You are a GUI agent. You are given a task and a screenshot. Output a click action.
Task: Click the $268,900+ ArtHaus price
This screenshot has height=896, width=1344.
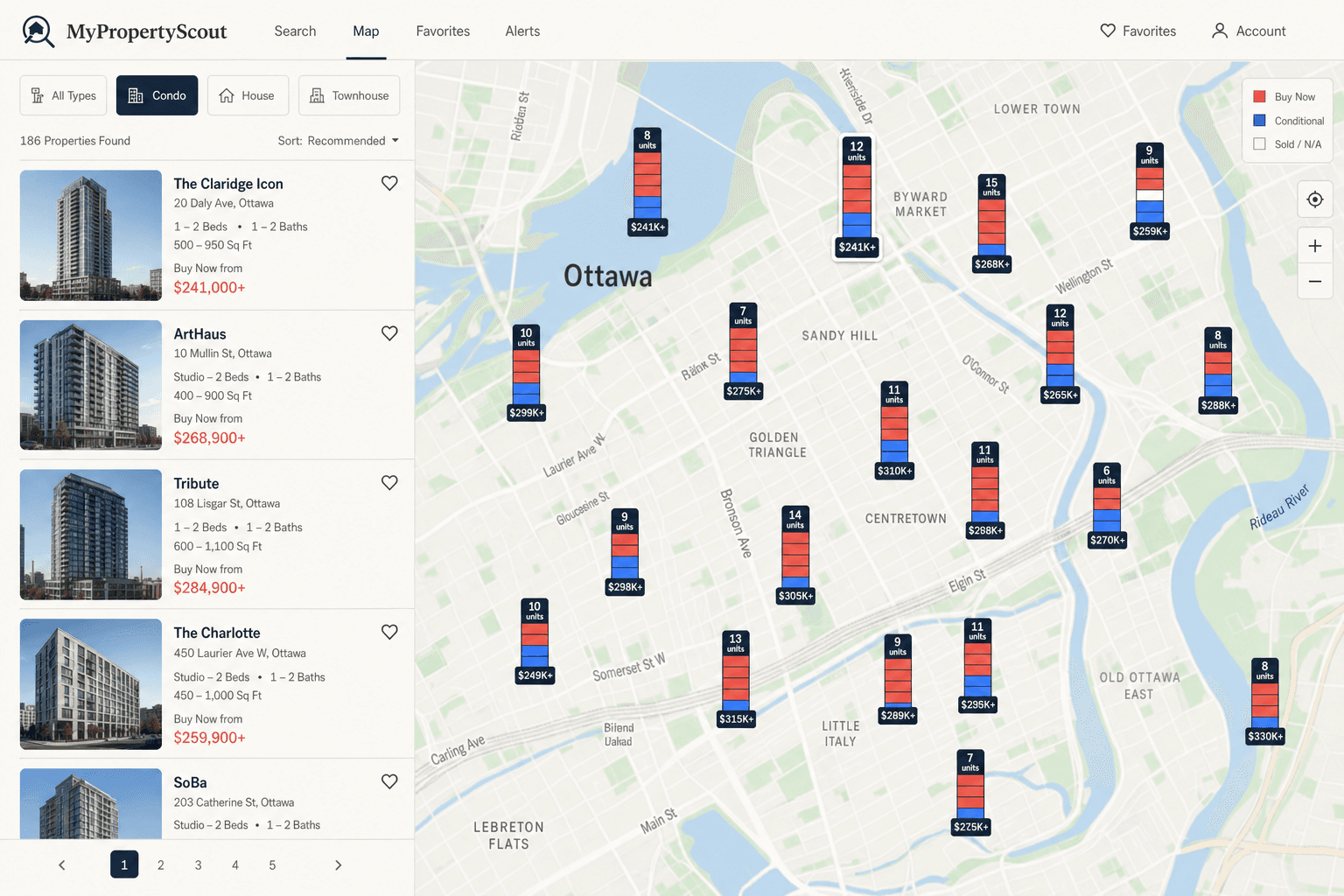209,438
